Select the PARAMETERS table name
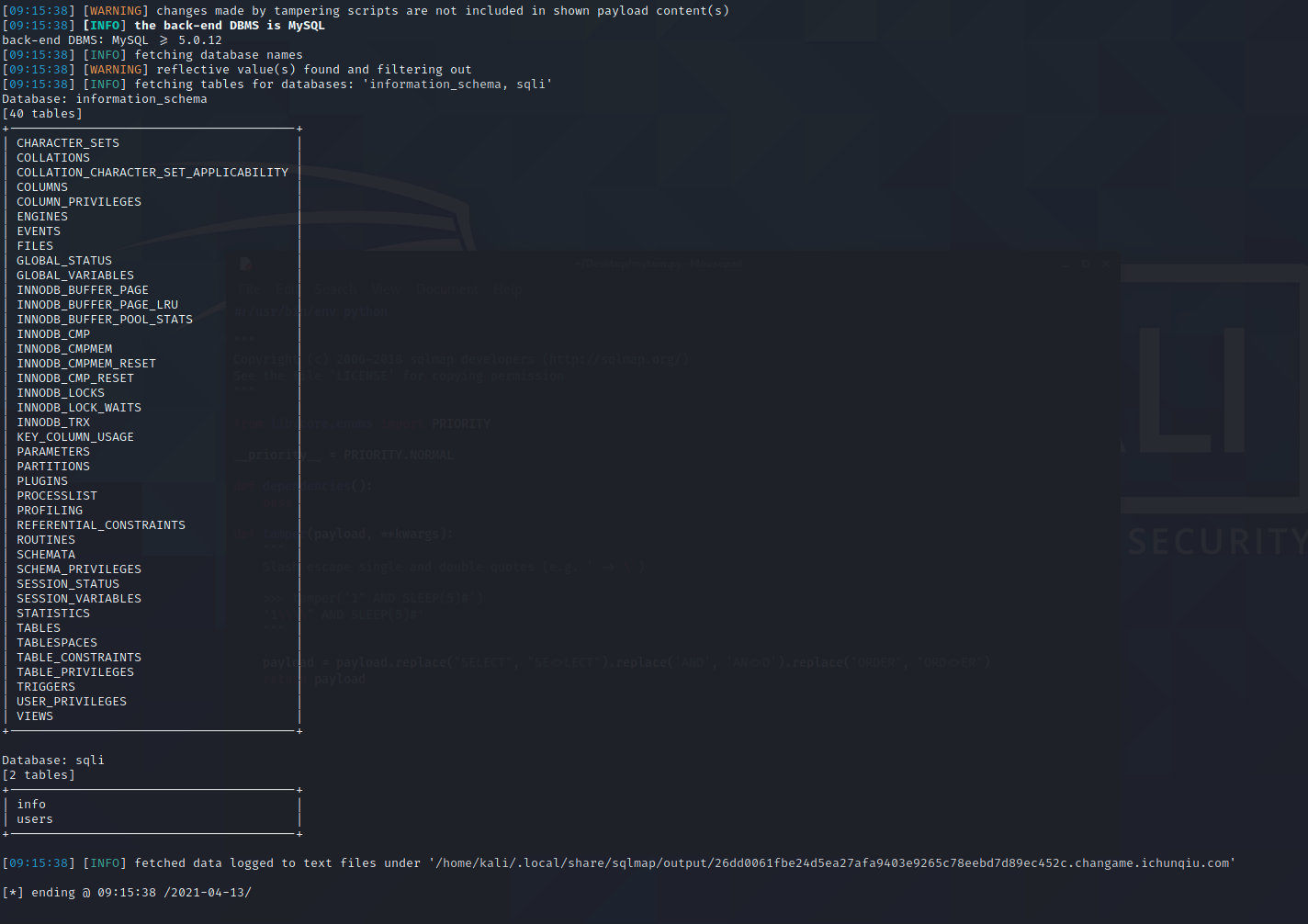The image size is (1308, 924). coord(53,452)
